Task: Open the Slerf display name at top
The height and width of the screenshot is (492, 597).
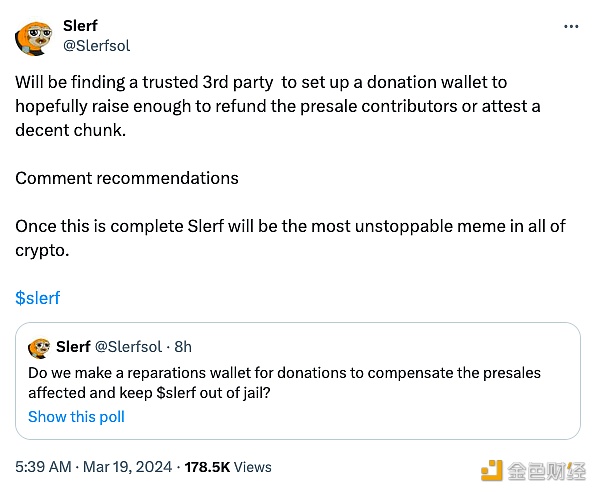Action: point(80,26)
